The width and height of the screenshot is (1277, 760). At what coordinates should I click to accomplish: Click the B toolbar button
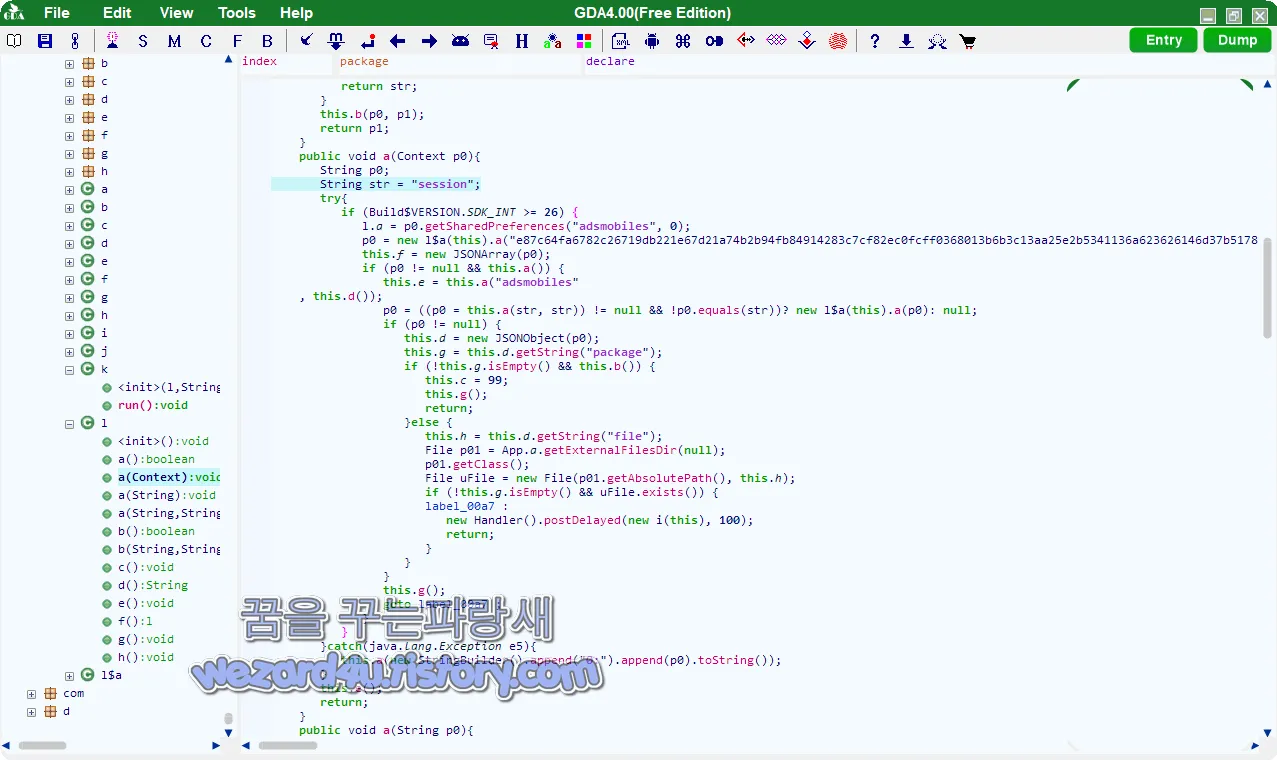(x=267, y=41)
